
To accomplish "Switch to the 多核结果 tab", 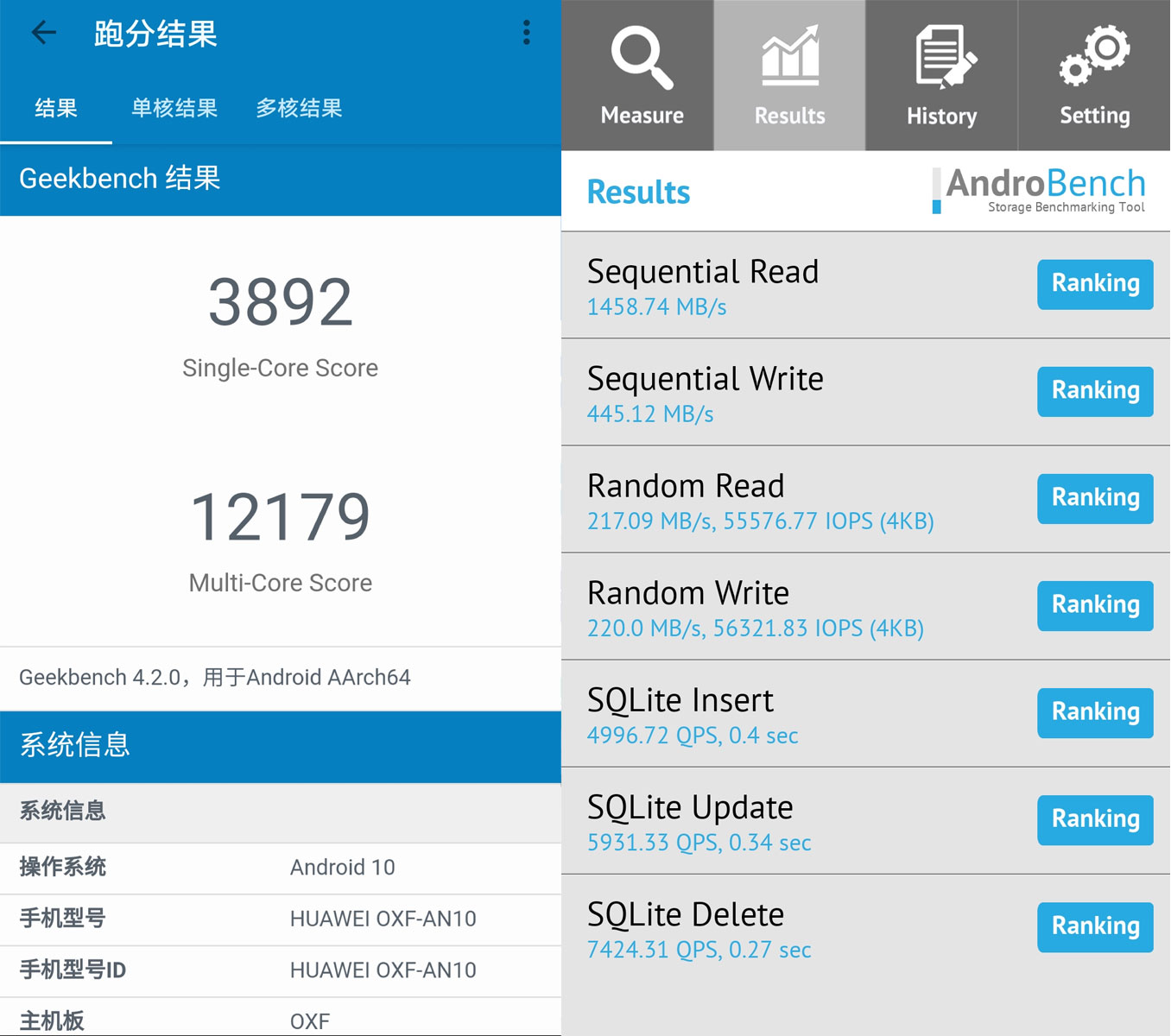I will tap(299, 108).
